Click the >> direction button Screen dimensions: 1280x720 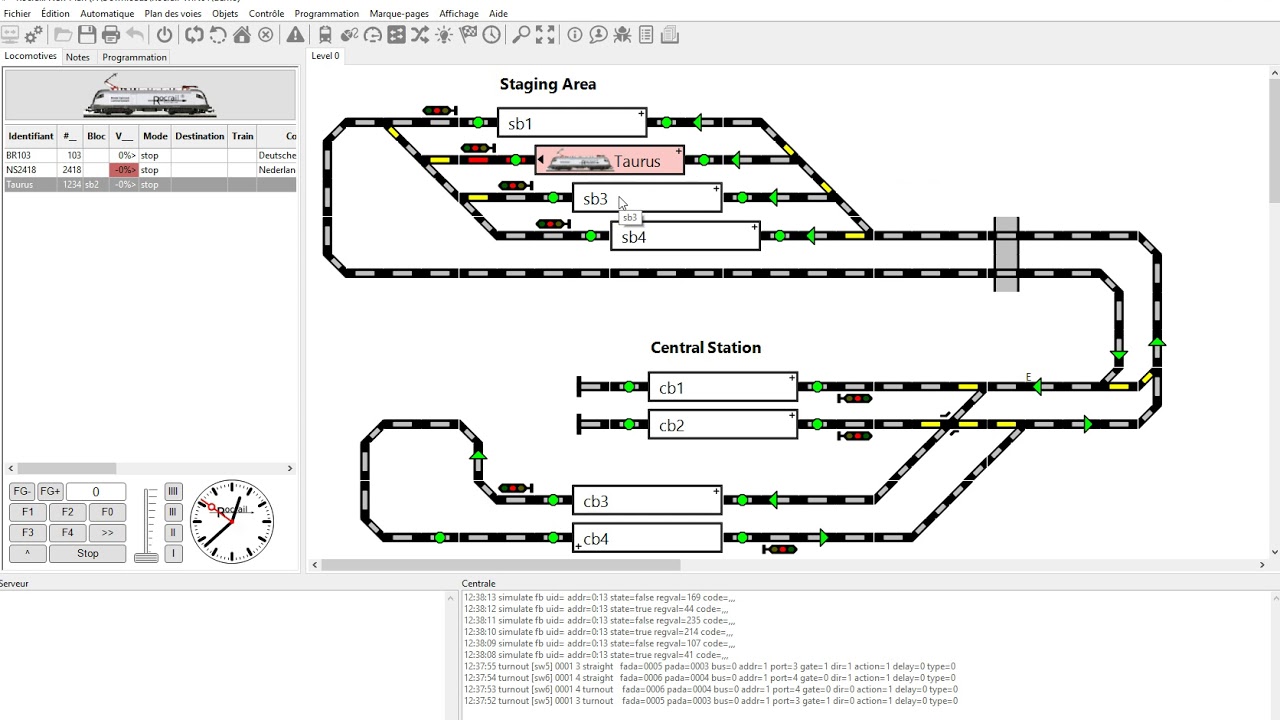(x=107, y=533)
